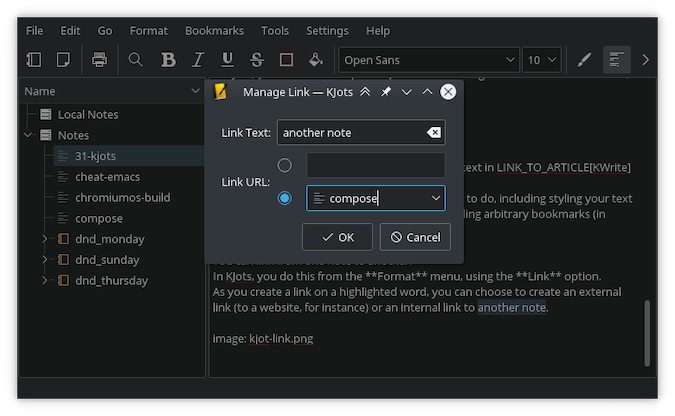This screenshot has height=416, width=675.
Task: Open the Go menu
Action: click(105, 31)
